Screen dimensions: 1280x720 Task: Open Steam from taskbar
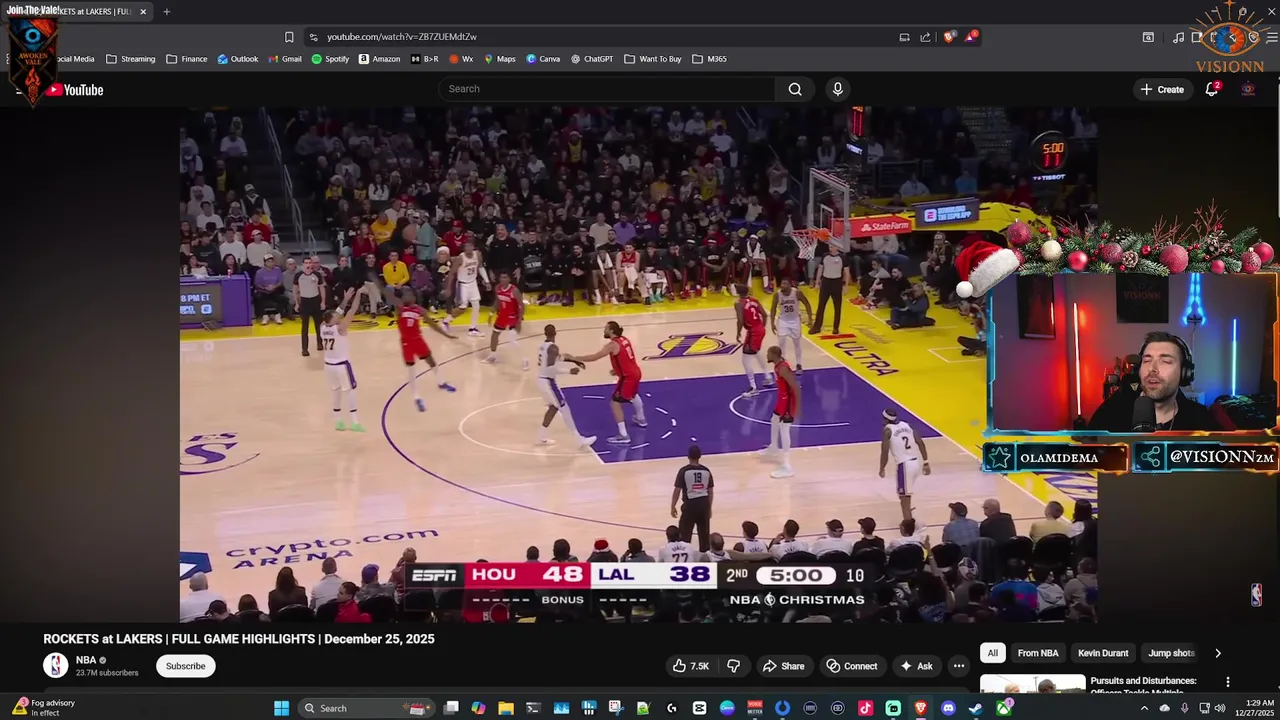[x=975, y=708]
